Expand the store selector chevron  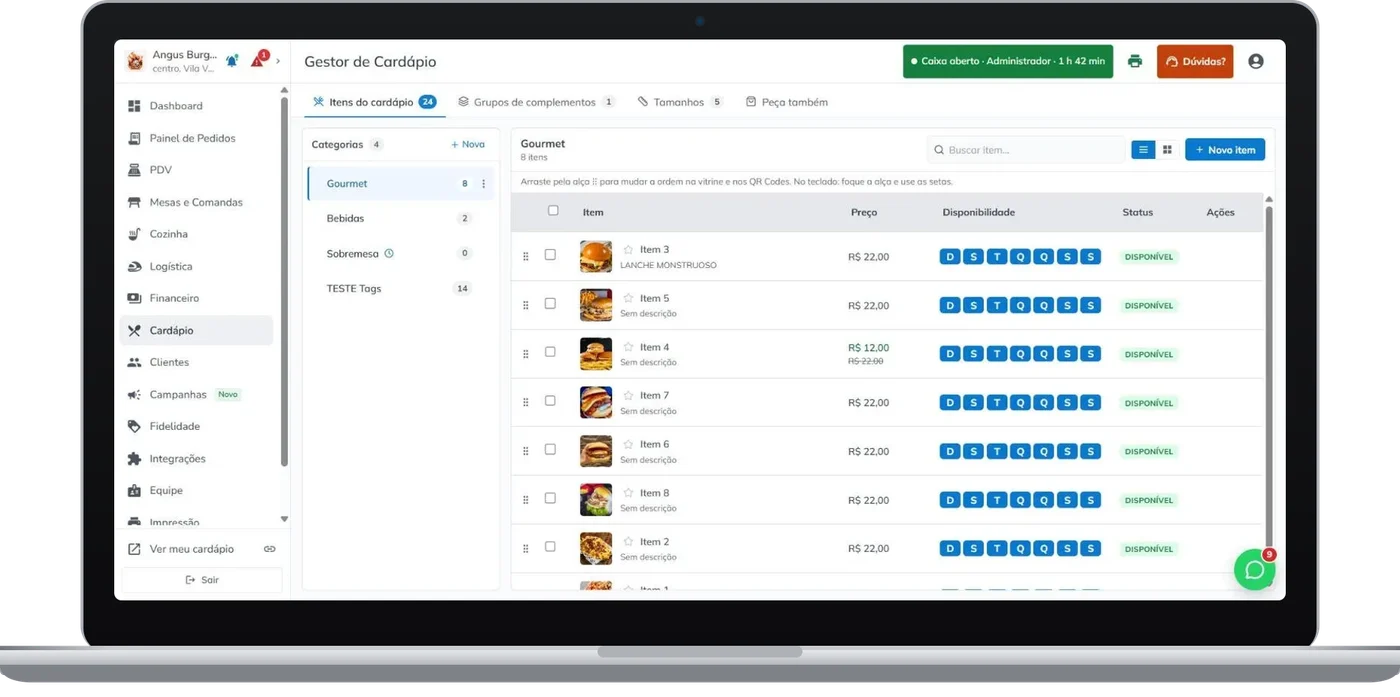click(x=278, y=61)
